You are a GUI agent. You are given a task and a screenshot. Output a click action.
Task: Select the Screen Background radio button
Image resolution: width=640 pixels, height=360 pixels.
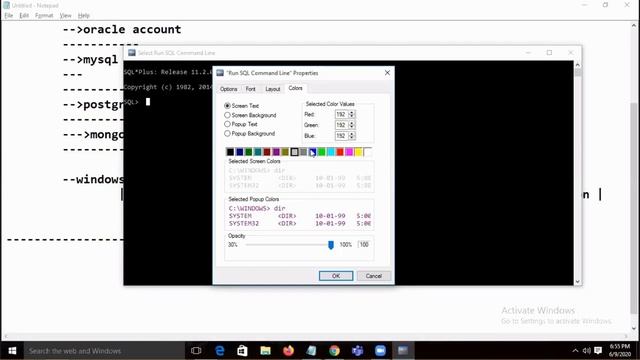coord(227,115)
